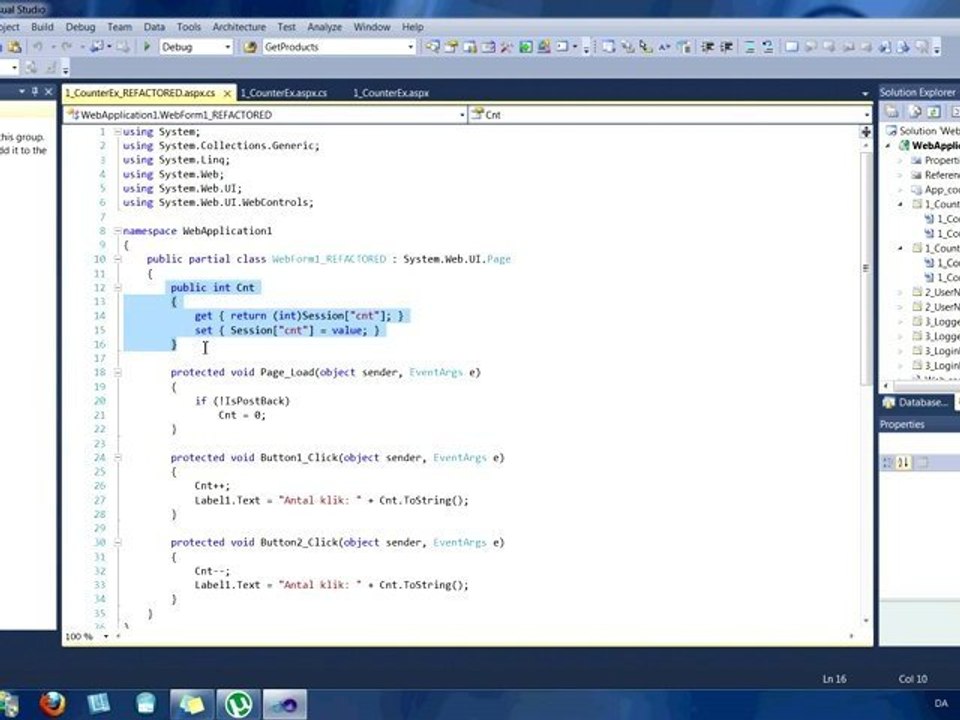The height and width of the screenshot is (720, 960).
Task: Switch to the Database Explorer tab
Action: 916,402
